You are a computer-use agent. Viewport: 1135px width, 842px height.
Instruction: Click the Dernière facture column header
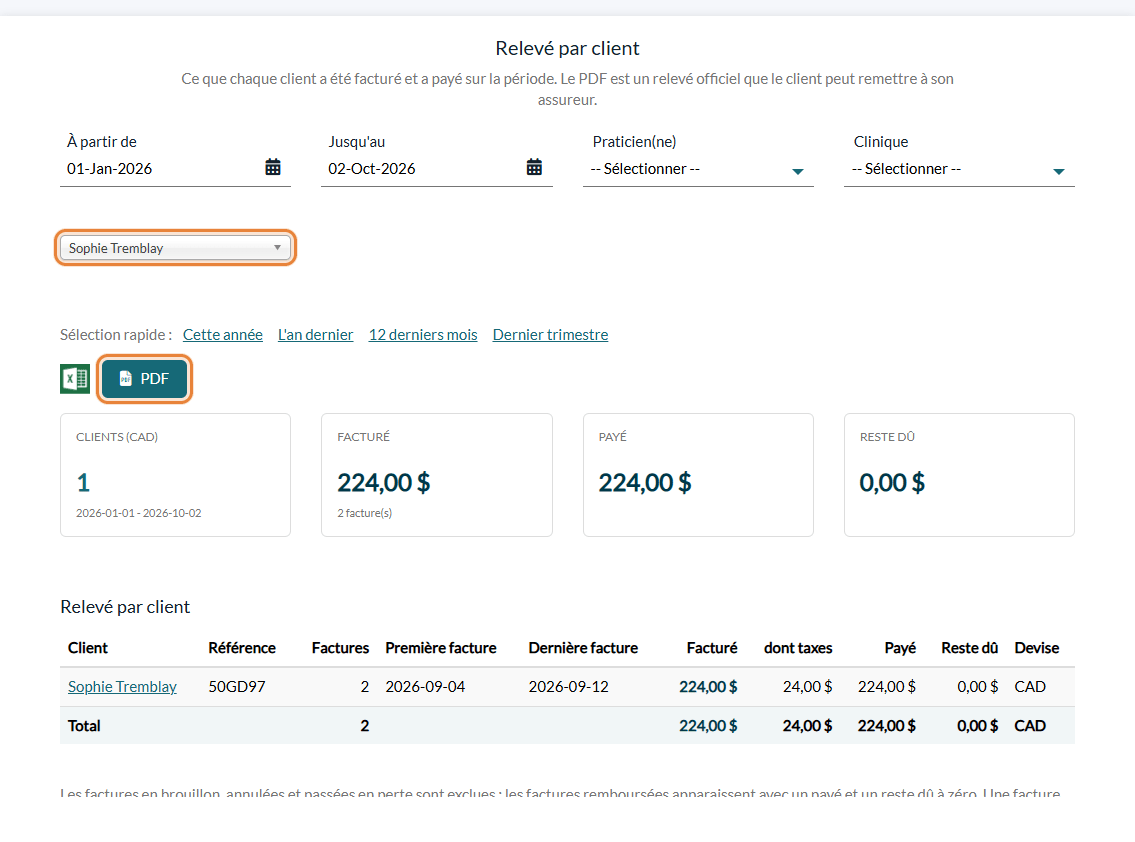coord(583,648)
